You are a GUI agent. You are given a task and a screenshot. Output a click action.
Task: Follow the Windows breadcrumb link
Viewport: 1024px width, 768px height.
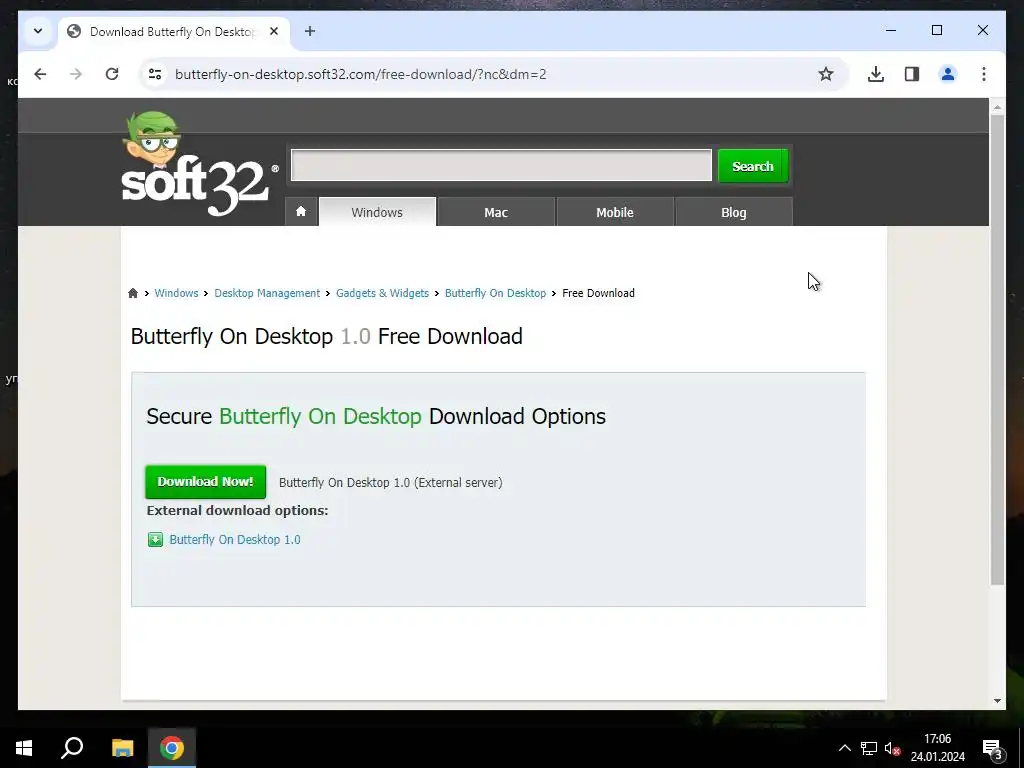click(x=176, y=293)
